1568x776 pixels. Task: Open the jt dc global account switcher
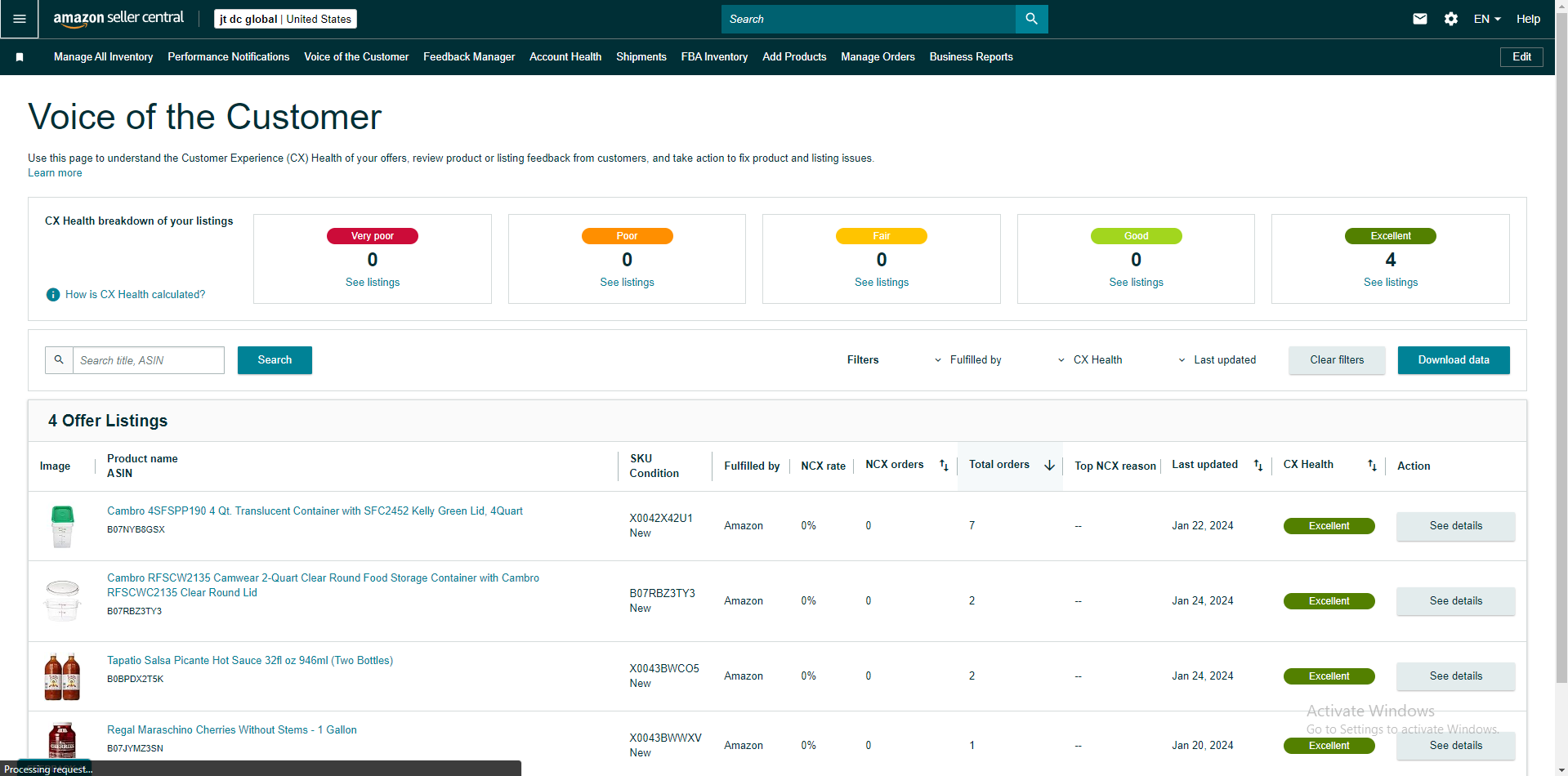click(285, 19)
